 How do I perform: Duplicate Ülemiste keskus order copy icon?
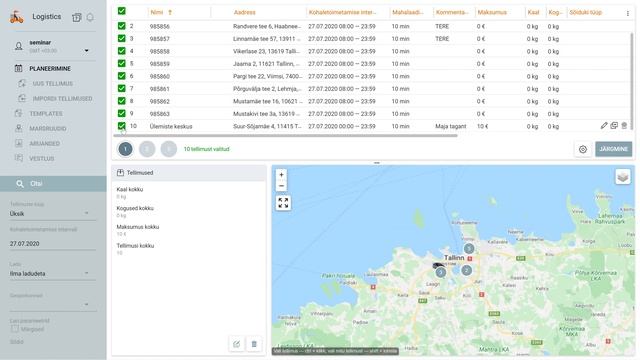coord(614,126)
